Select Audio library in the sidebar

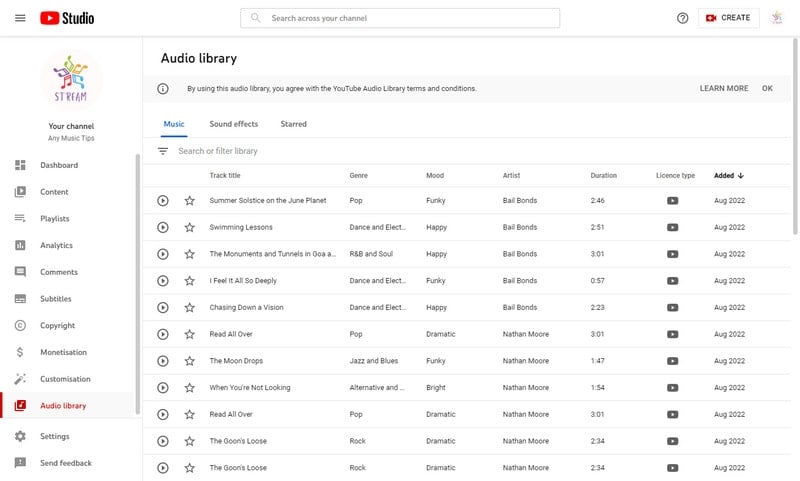(66, 406)
